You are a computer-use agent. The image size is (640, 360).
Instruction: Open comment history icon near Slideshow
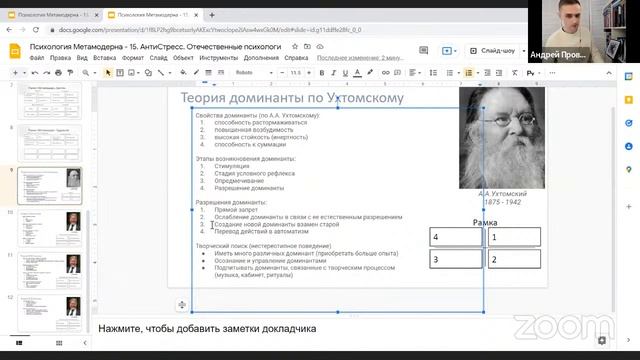424,51
